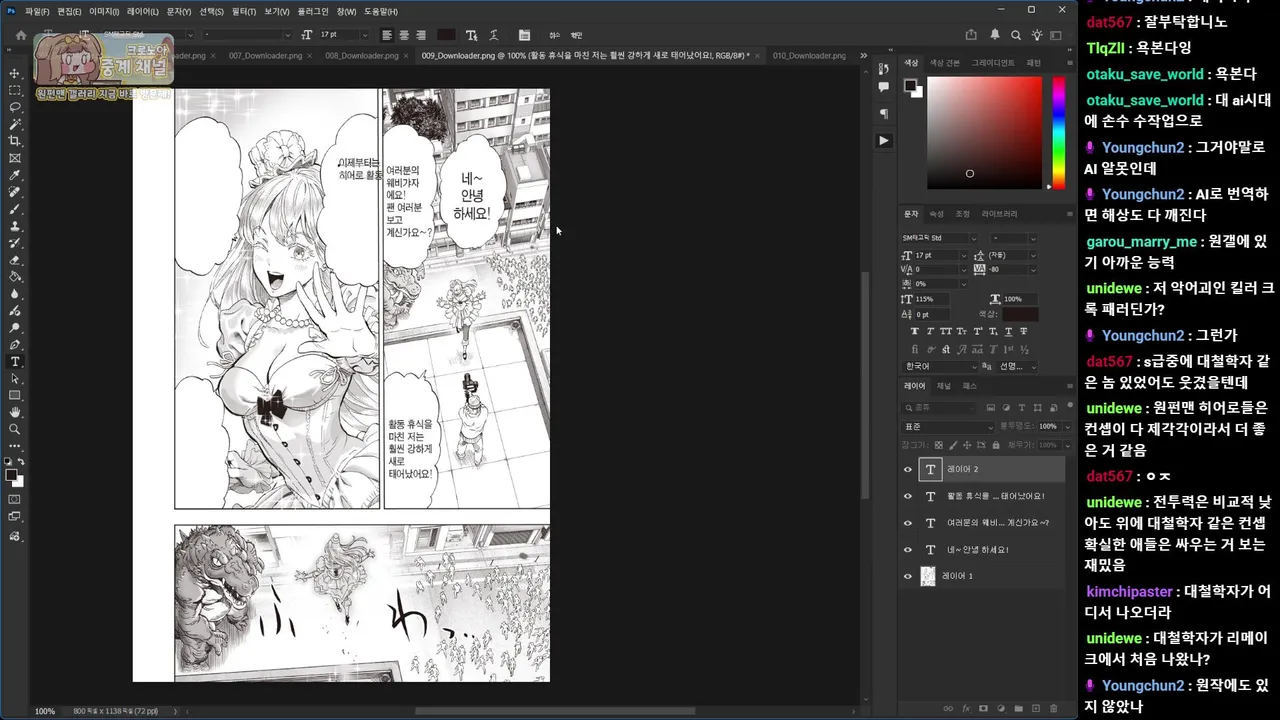The width and height of the screenshot is (1280, 720).
Task: Align text left in options bar
Action: [x=386, y=35]
